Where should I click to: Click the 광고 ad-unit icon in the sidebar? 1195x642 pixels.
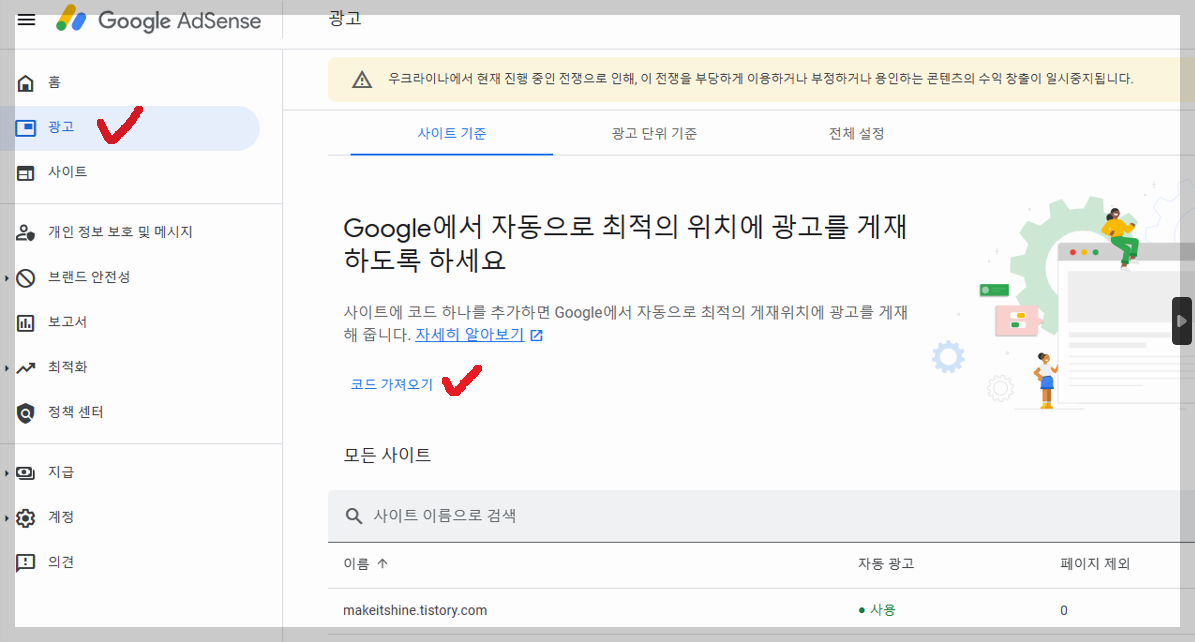(26, 128)
